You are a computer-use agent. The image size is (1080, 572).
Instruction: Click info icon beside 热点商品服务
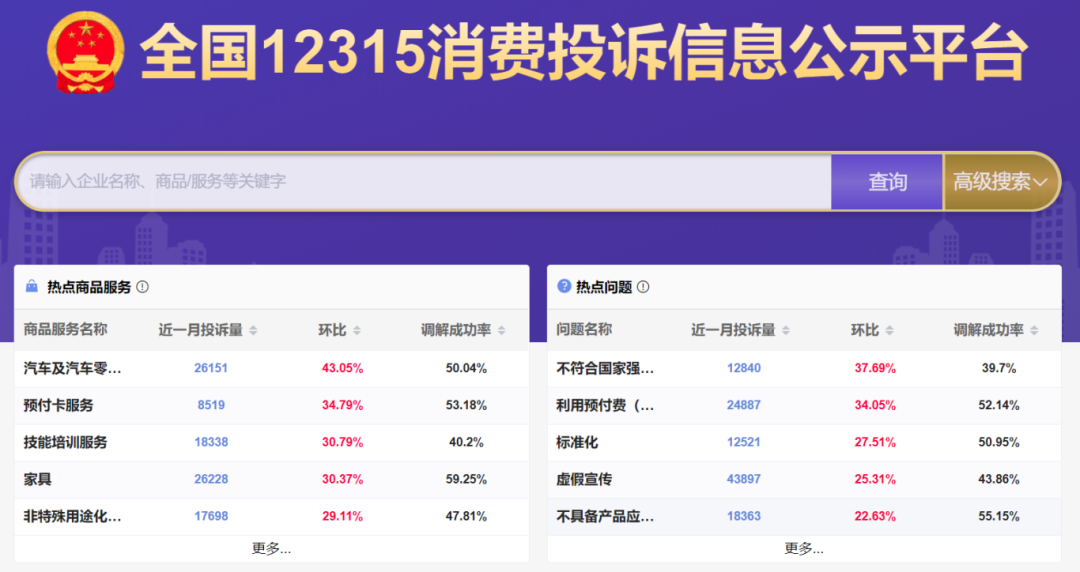[x=143, y=287]
